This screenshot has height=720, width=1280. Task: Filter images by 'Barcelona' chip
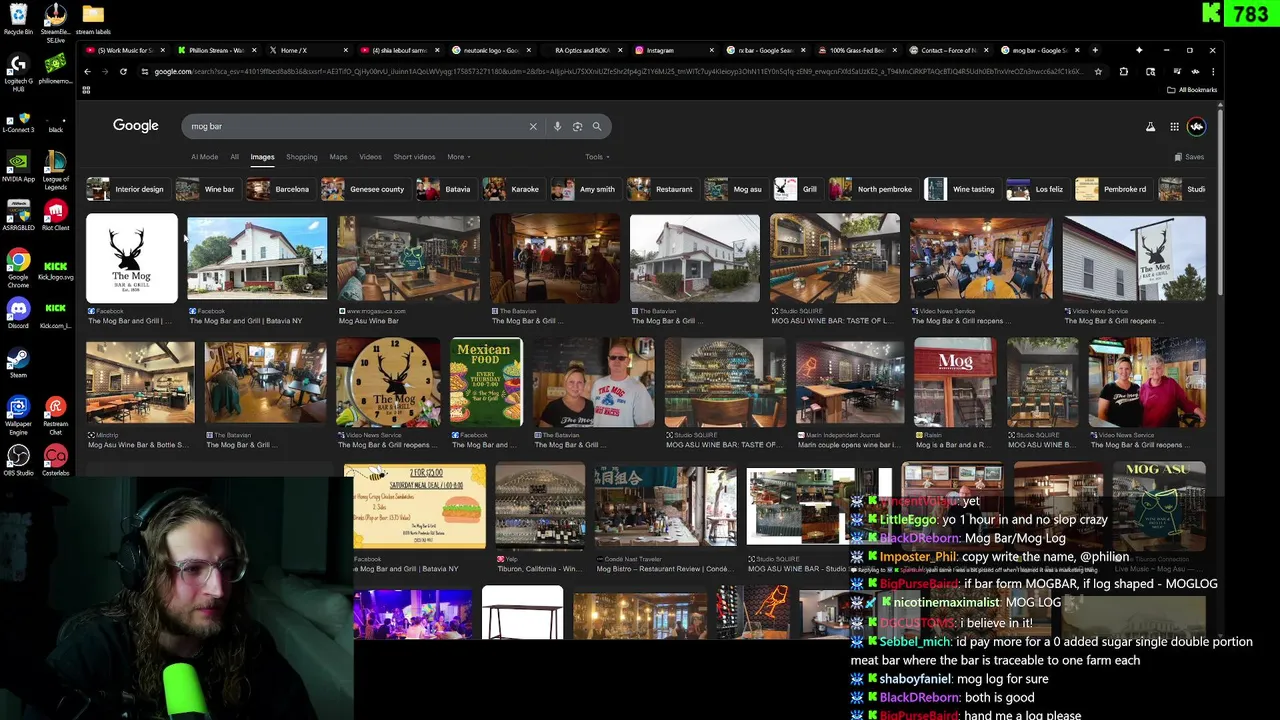tap(281, 189)
